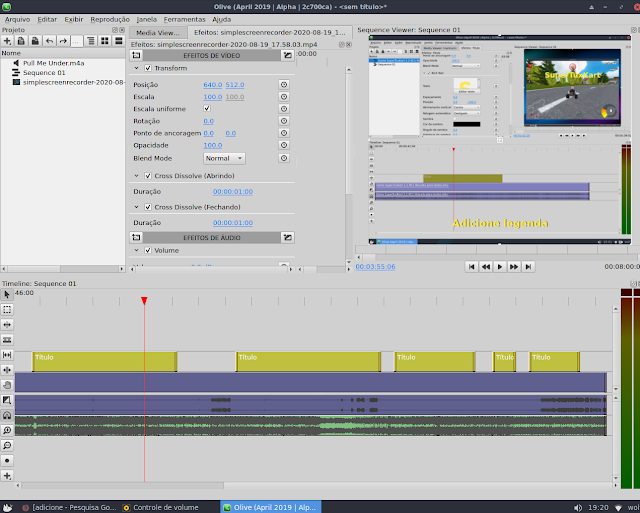Click the Opacidade value 100.0
Viewport: 640px width, 513px height.
(x=213, y=145)
